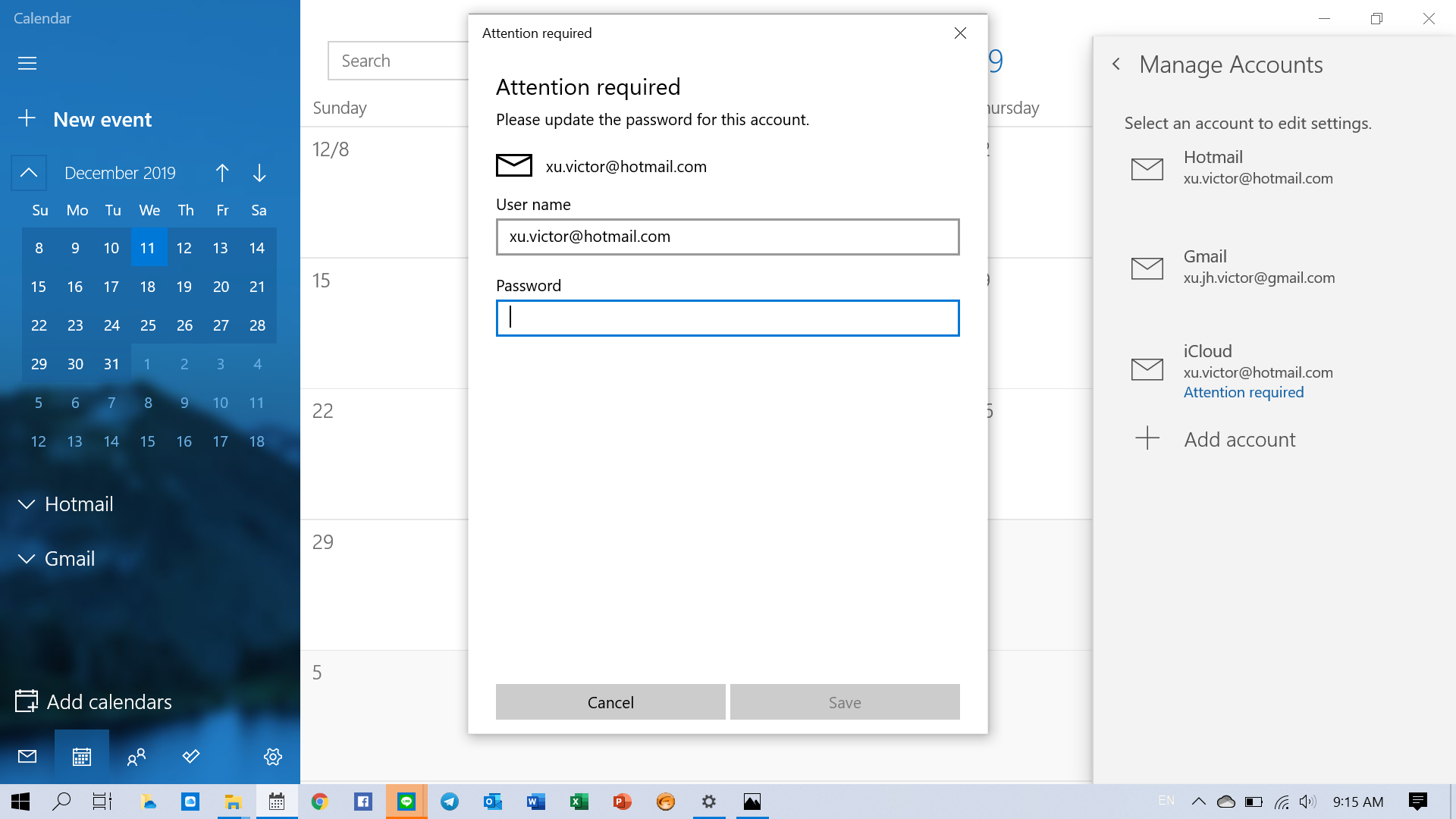Switch to Mail app icon
1456x819 pixels.
pos(27,756)
